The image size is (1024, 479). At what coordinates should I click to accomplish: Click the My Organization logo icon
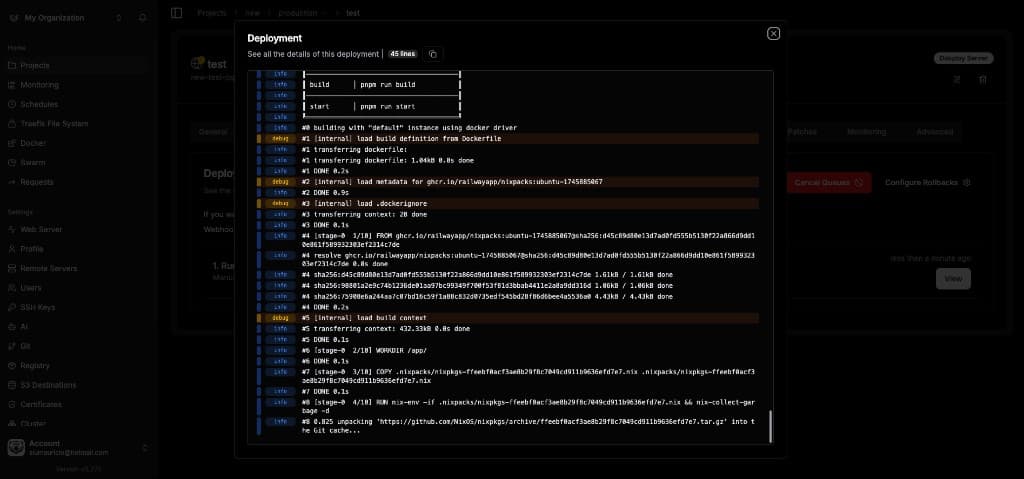pyautogui.click(x=14, y=18)
